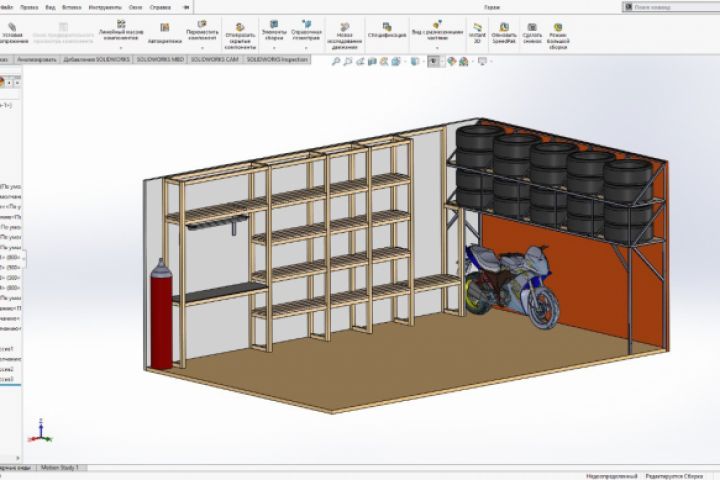720x480 pixels.
Task: Expand Assembly Features dropdown arrow
Action: point(274,48)
